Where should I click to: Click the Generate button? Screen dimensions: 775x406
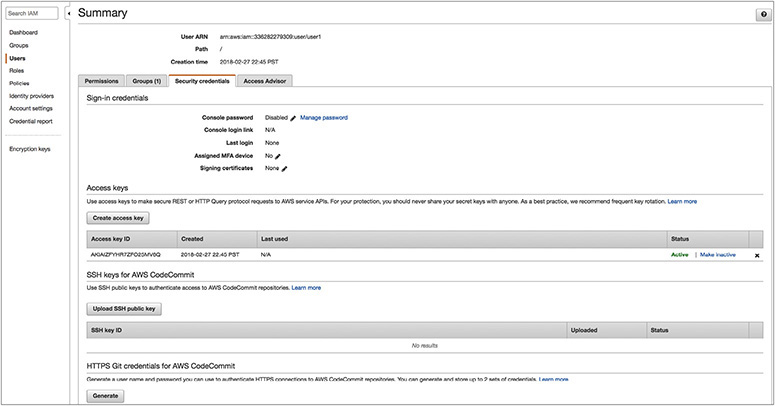click(x=106, y=395)
